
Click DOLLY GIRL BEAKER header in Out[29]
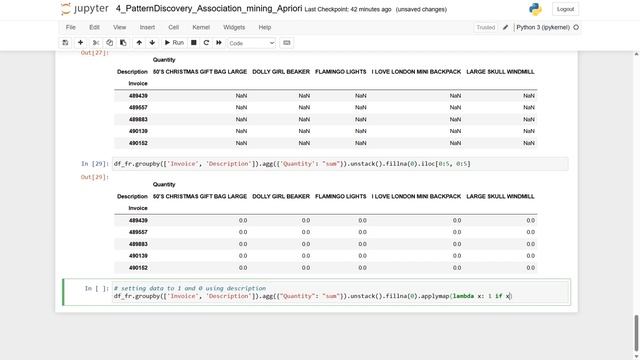tap(281, 196)
